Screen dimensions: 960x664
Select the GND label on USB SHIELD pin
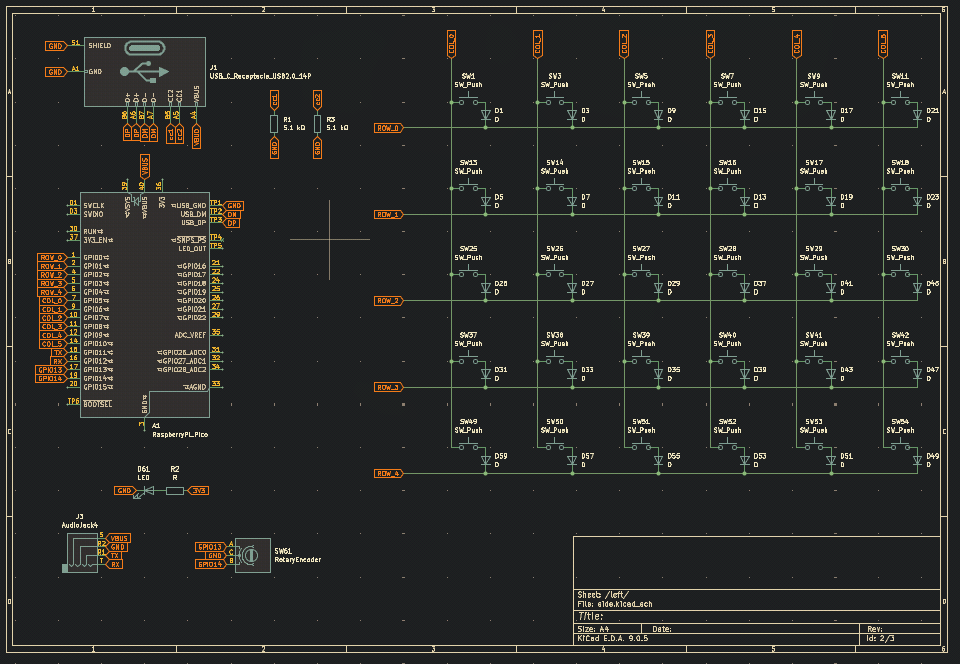56,46
